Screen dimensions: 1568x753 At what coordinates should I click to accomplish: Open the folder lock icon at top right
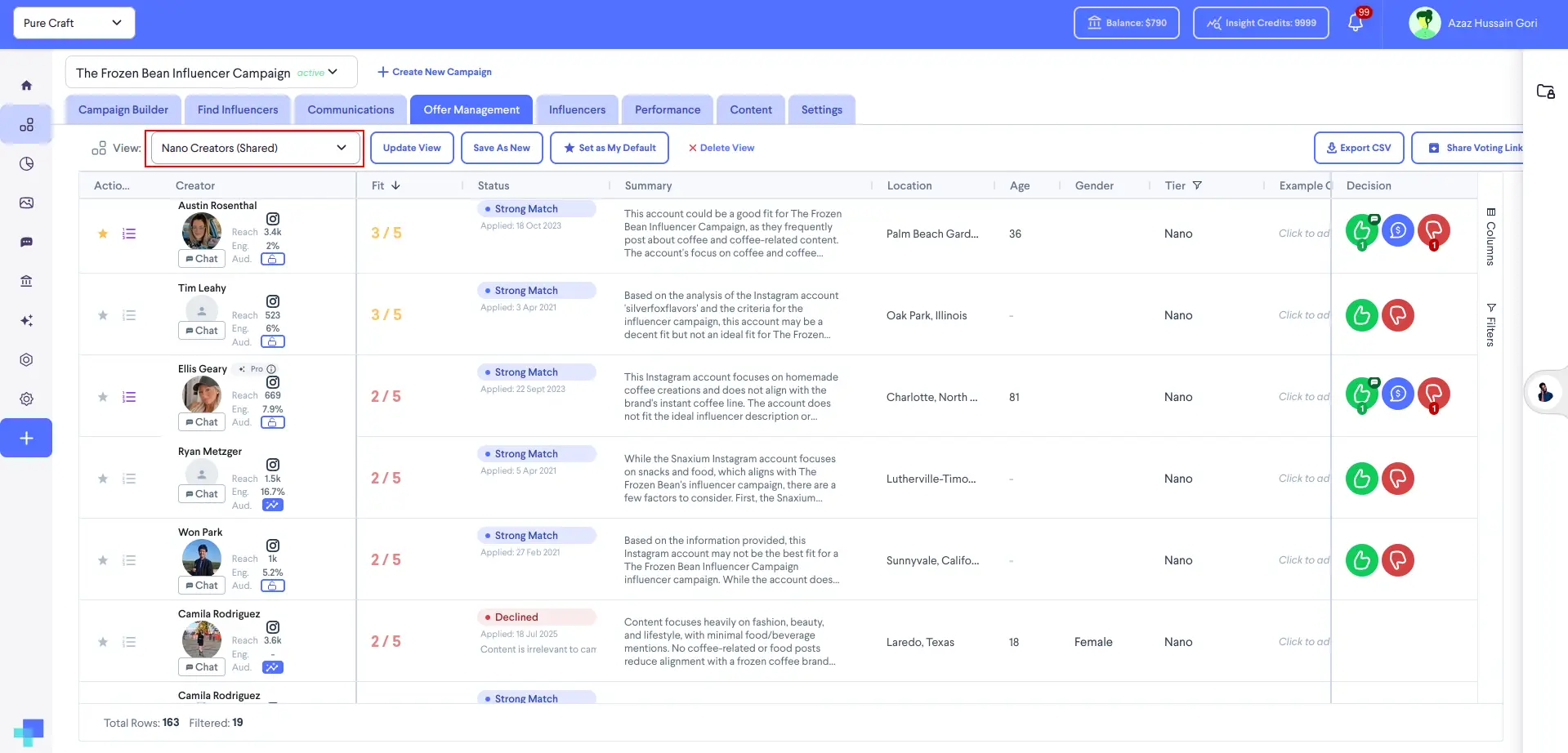1545,91
